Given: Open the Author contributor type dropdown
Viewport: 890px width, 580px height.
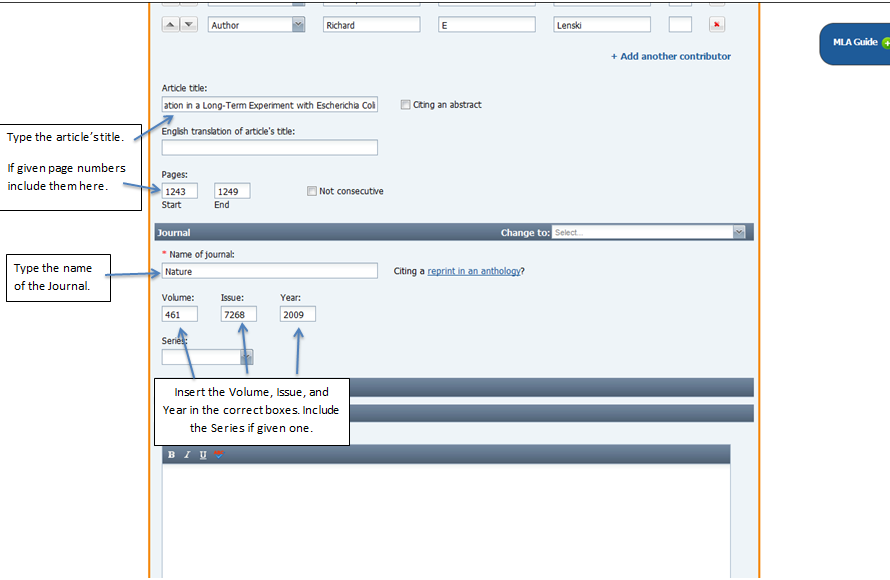Looking at the screenshot, I should pyautogui.click(x=299, y=24).
